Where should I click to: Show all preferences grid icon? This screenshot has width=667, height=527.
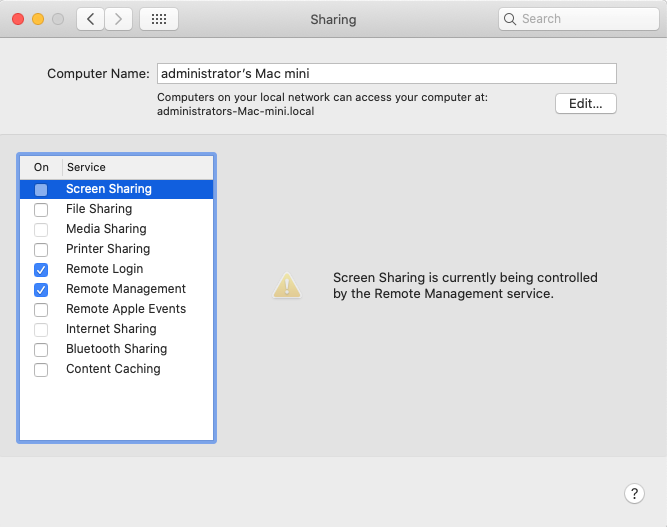(x=159, y=19)
